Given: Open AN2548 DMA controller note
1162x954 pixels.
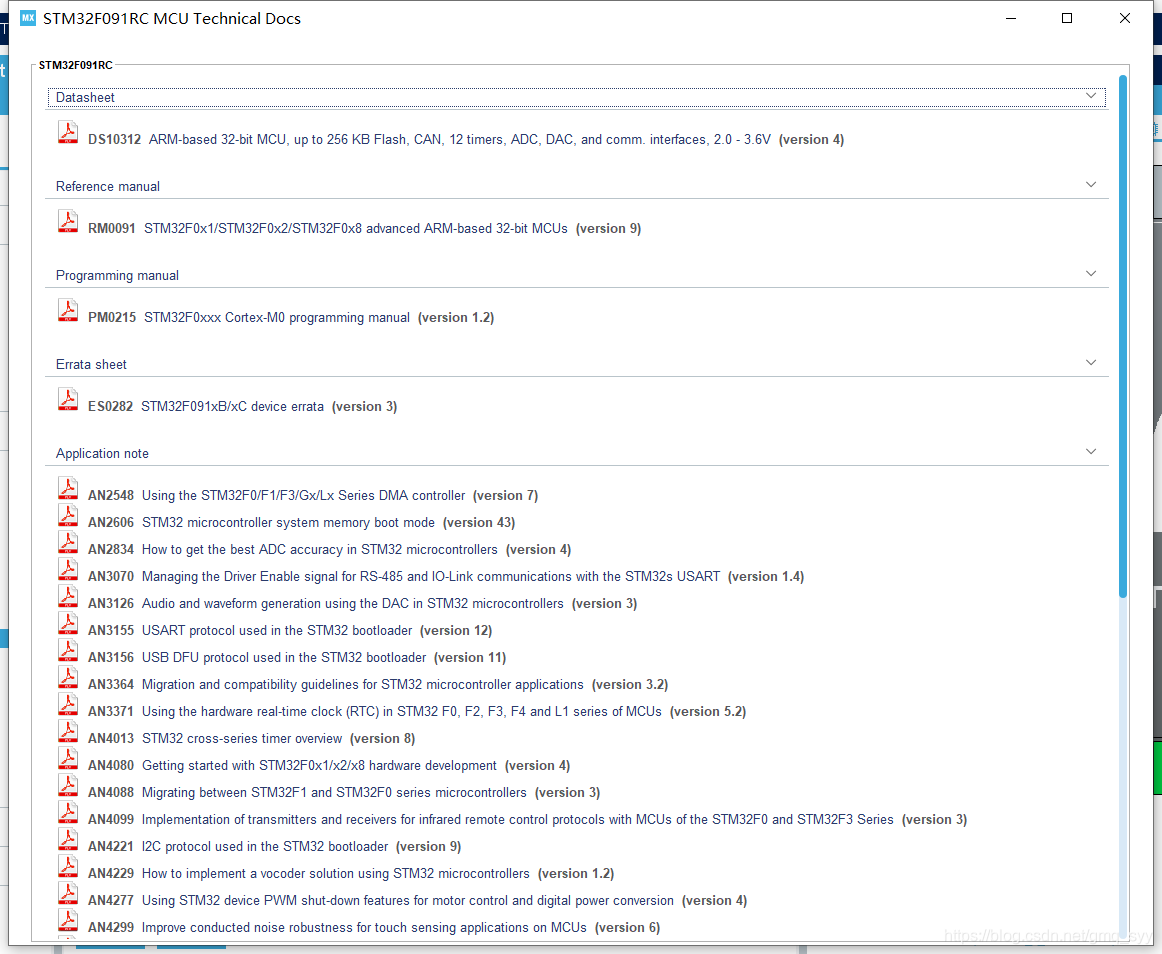Looking at the screenshot, I should click(313, 495).
